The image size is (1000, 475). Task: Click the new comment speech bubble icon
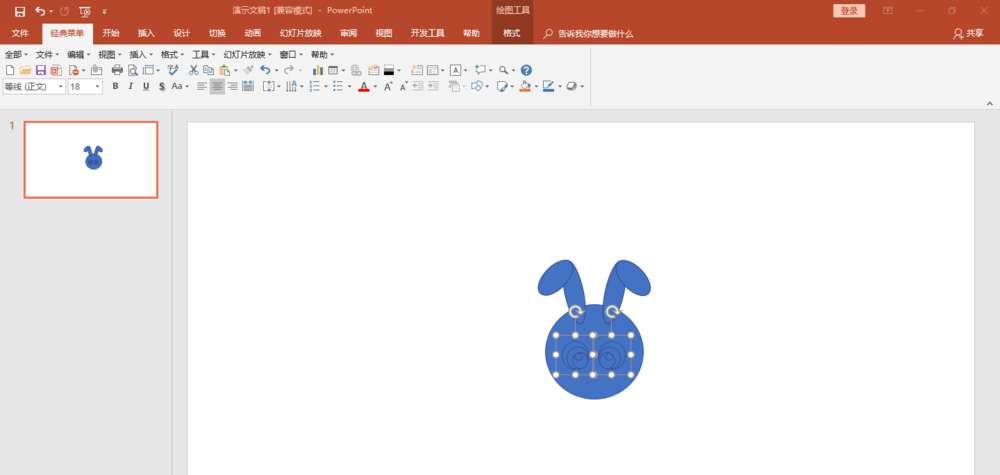point(481,70)
